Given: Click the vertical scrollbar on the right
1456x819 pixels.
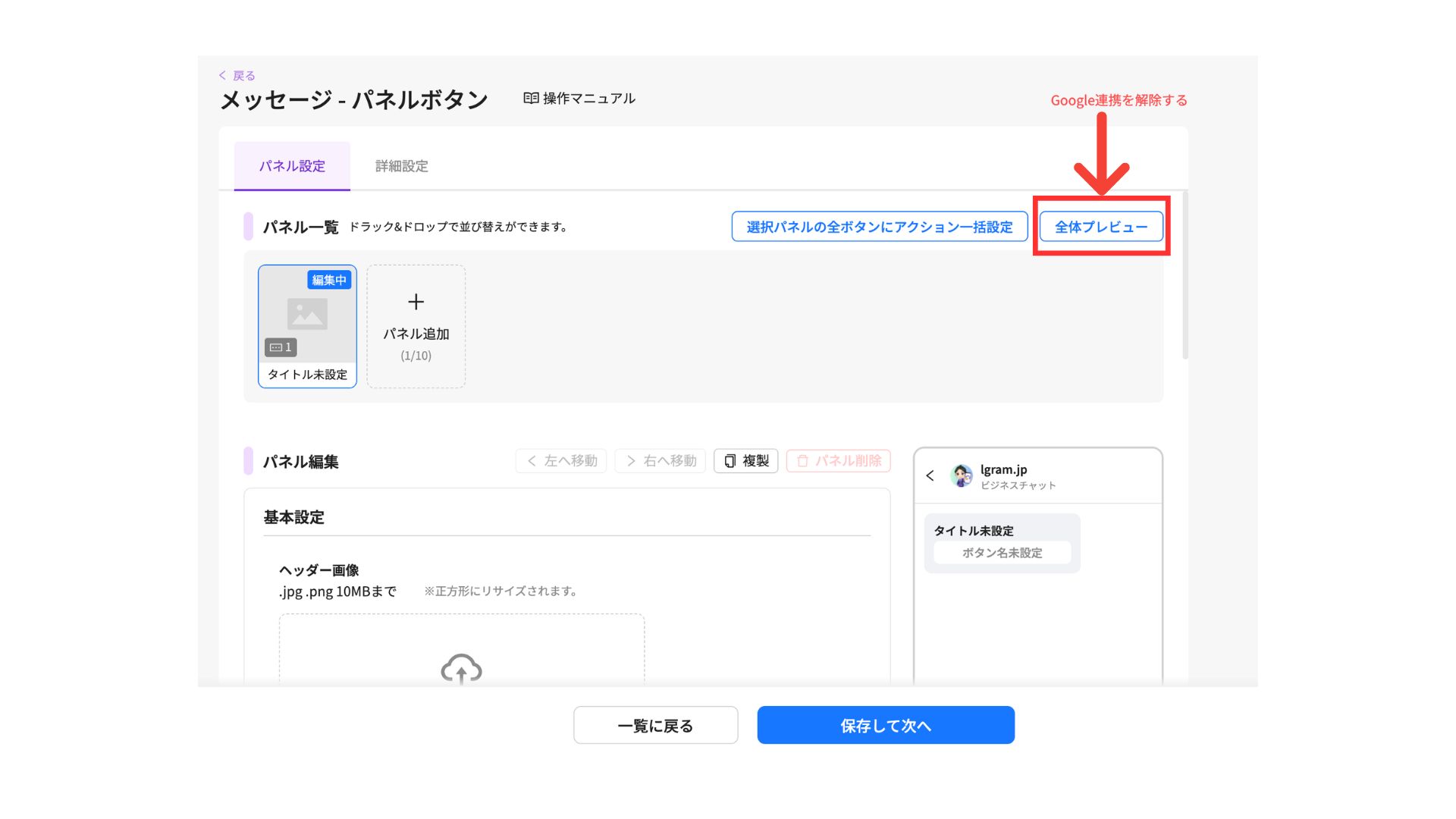Looking at the screenshot, I should 1185,277.
